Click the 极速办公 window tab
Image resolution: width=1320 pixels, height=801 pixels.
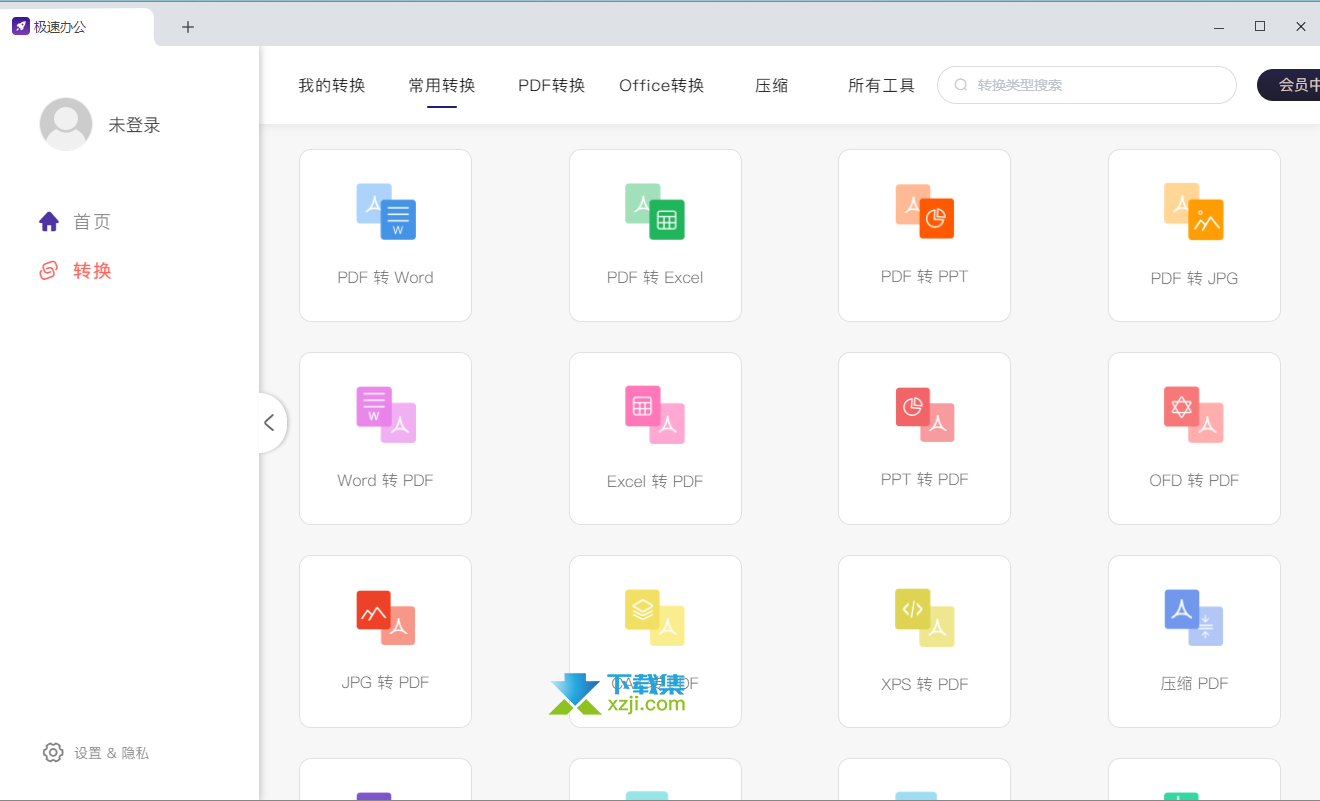[x=78, y=27]
